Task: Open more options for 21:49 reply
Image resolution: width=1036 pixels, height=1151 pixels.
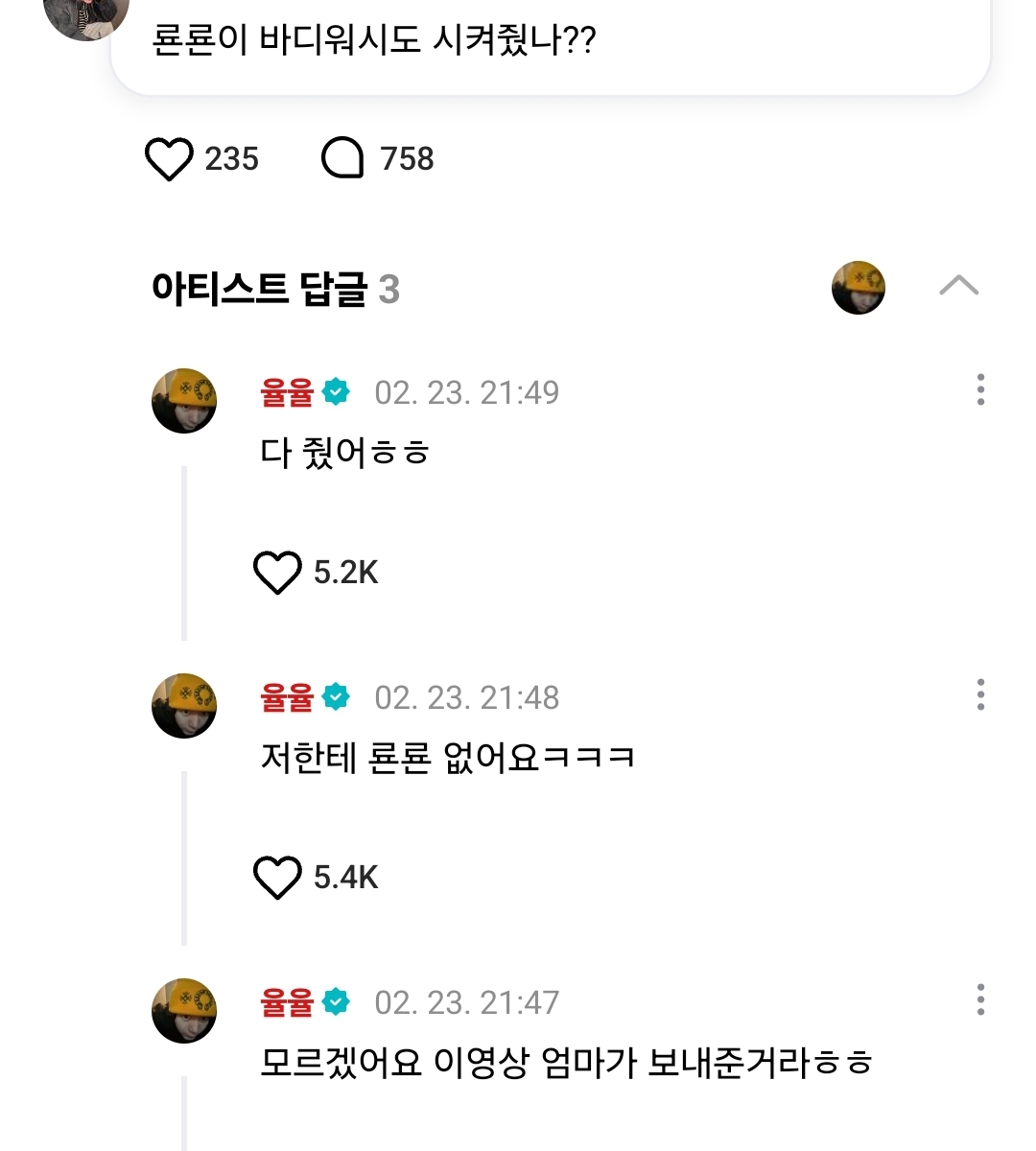Action: point(979,389)
